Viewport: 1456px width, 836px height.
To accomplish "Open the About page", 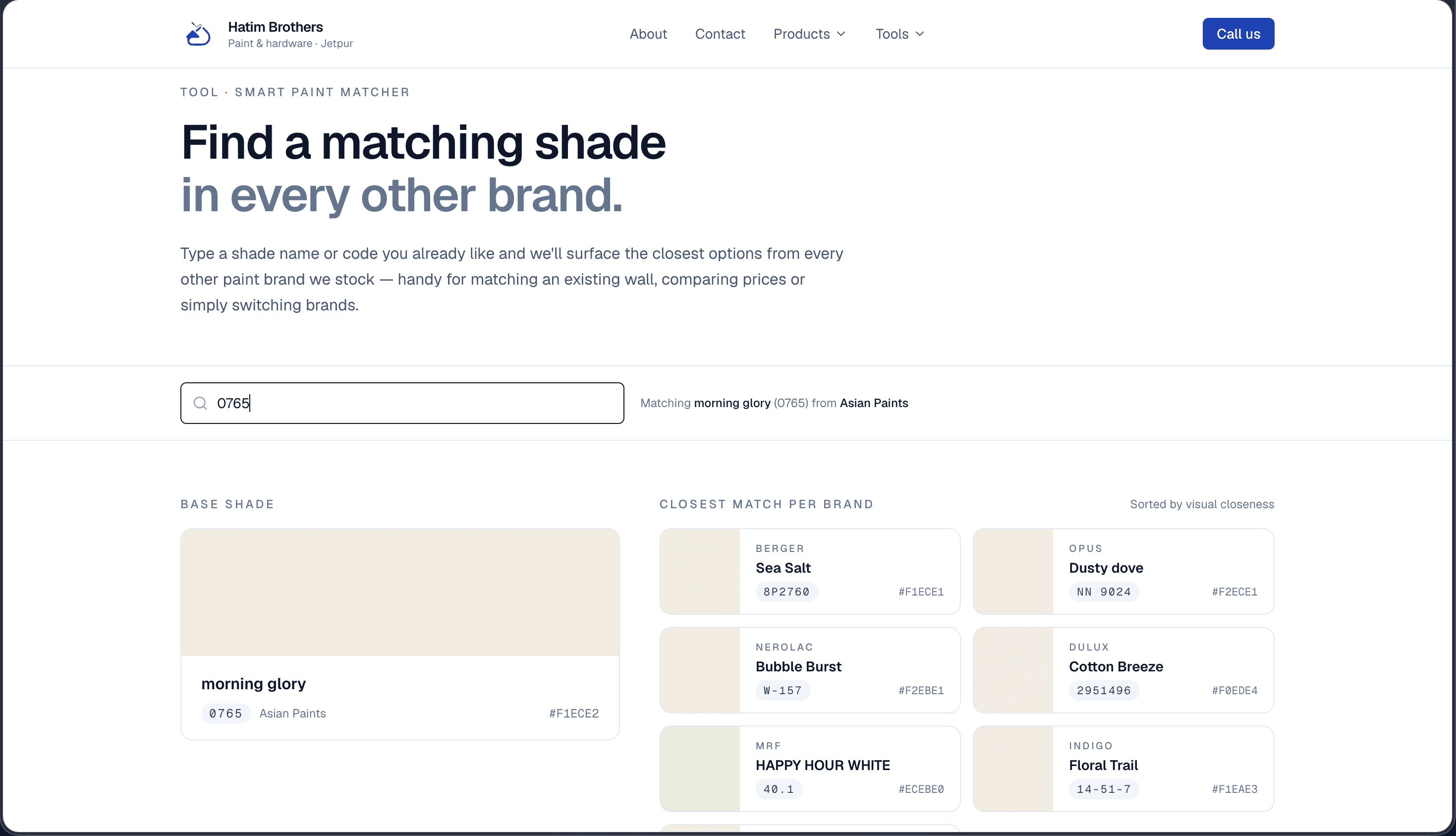I will pos(648,34).
